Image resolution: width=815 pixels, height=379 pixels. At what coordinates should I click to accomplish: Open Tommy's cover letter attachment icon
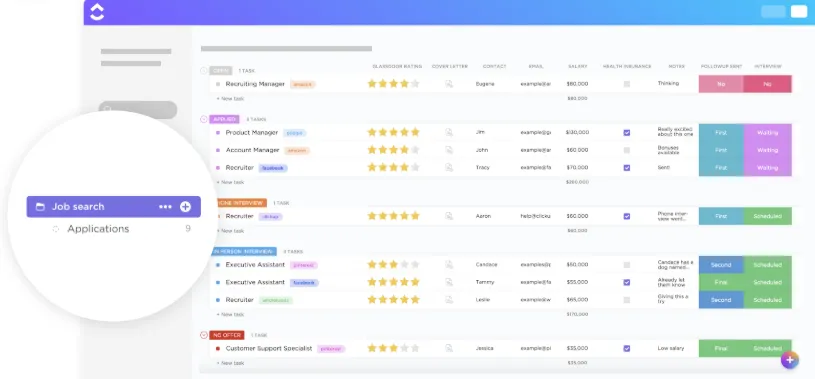pyautogui.click(x=449, y=282)
